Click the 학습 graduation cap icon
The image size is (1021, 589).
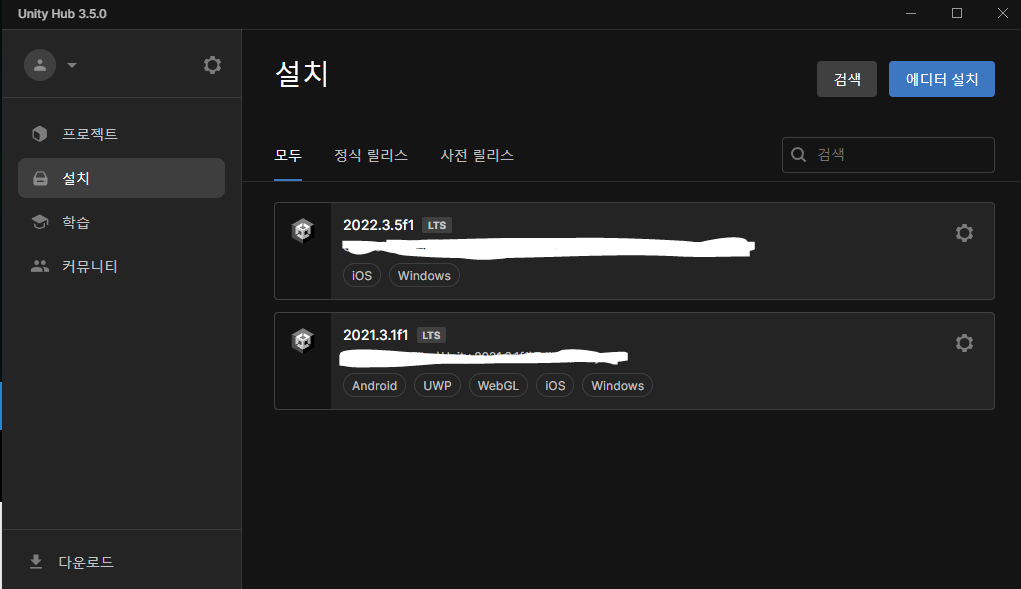tap(40, 222)
